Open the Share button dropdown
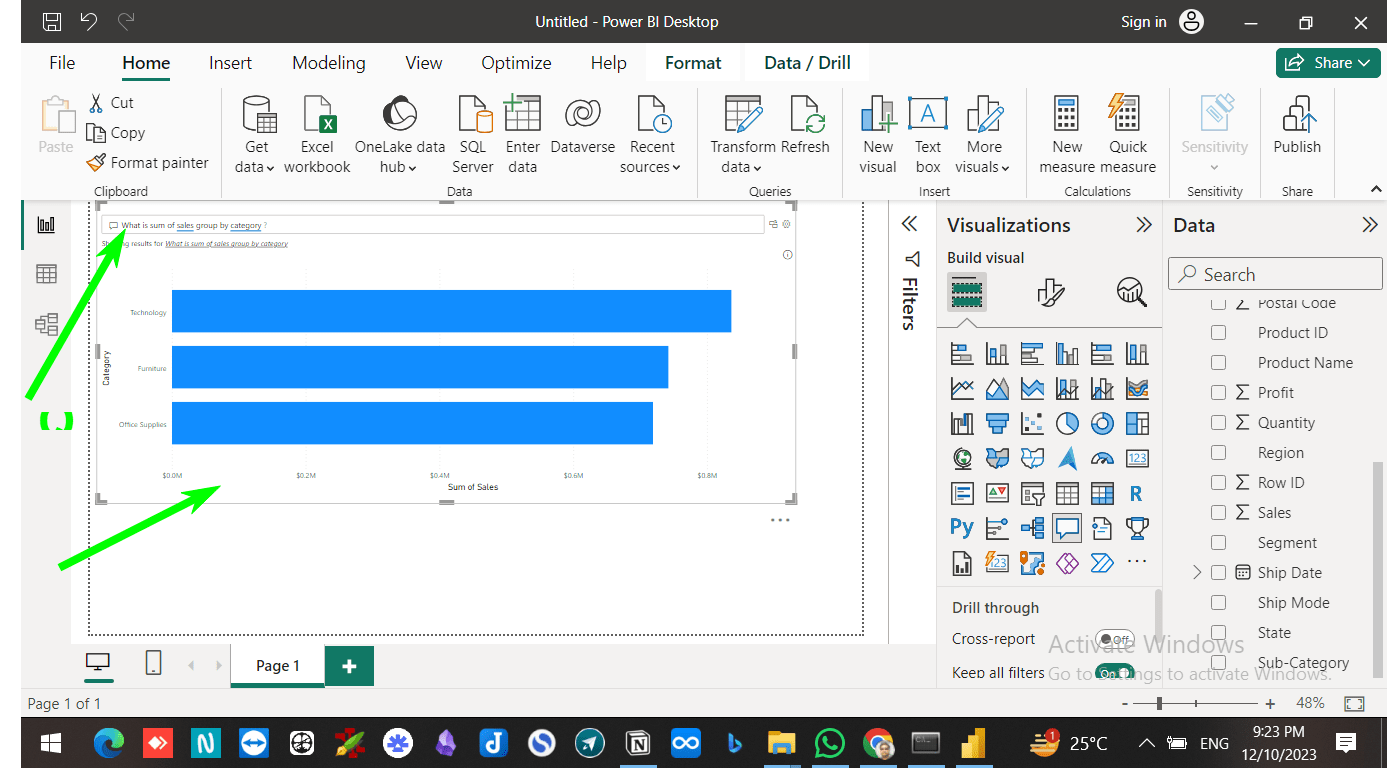The width and height of the screenshot is (1387, 768). click(1328, 62)
